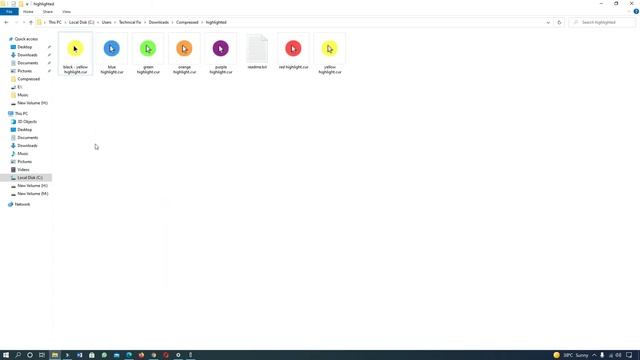
Task: Open Desktop under Quick access
Action: coord(24,47)
